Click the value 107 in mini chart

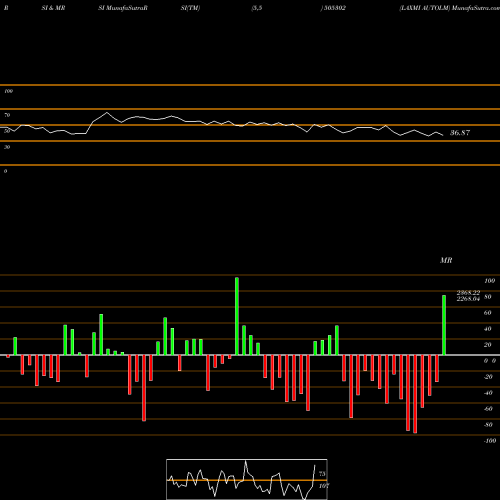324,486
